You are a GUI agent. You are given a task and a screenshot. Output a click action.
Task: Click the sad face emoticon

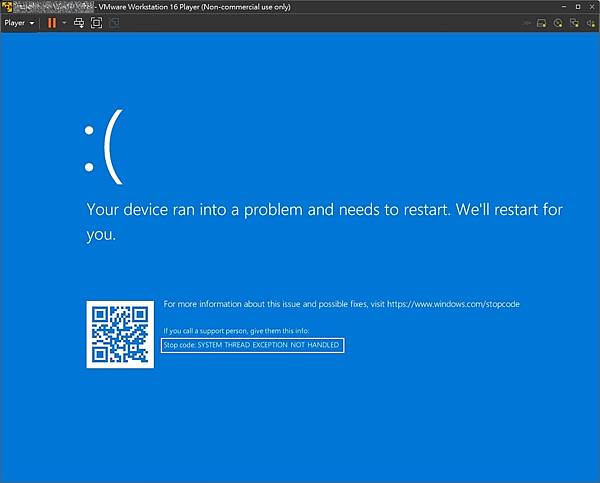click(x=104, y=147)
